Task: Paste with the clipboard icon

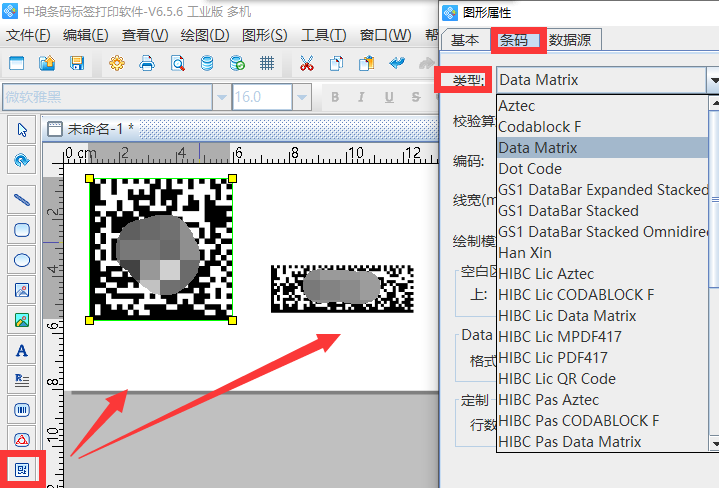Action: (366, 63)
